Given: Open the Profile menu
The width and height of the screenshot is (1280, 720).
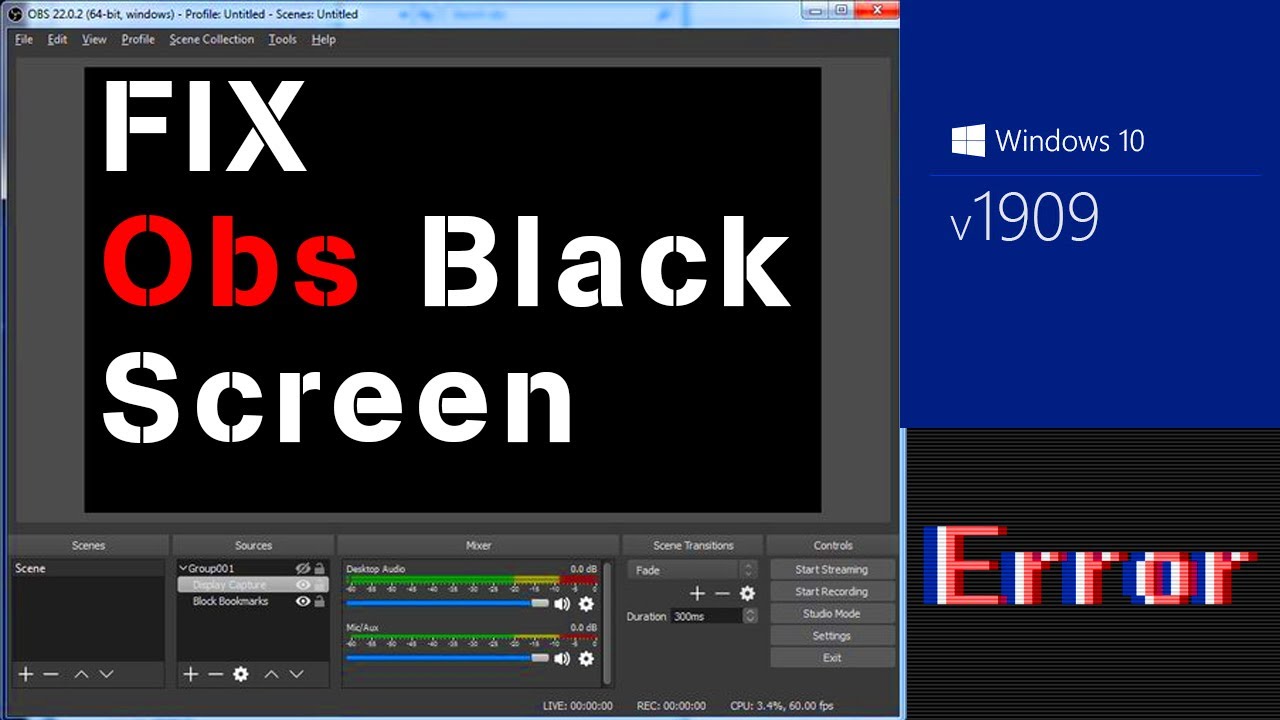Looking at the screenshot, I should [x=138, y=39].
